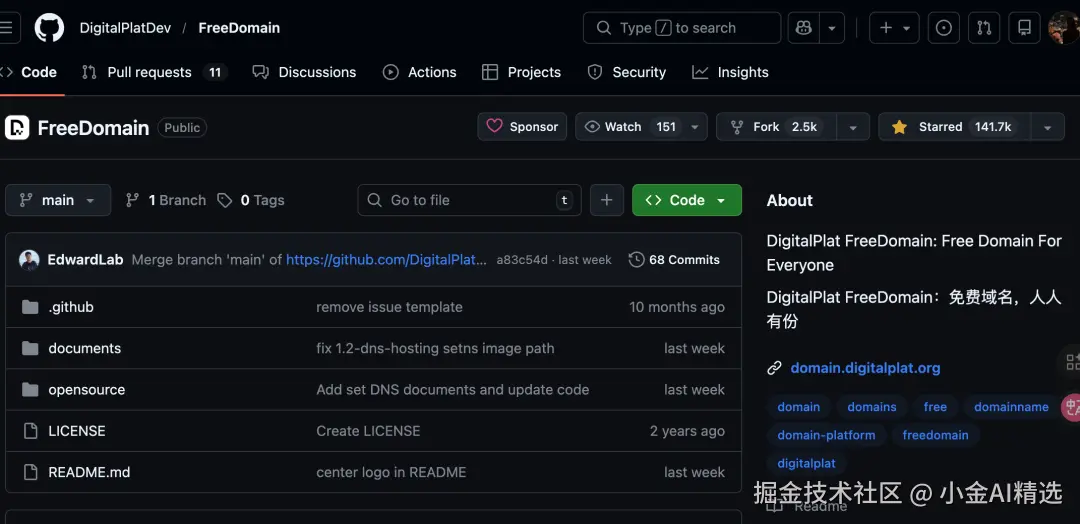
Task: Toggle the Starred button
Action: coord(954,127)
